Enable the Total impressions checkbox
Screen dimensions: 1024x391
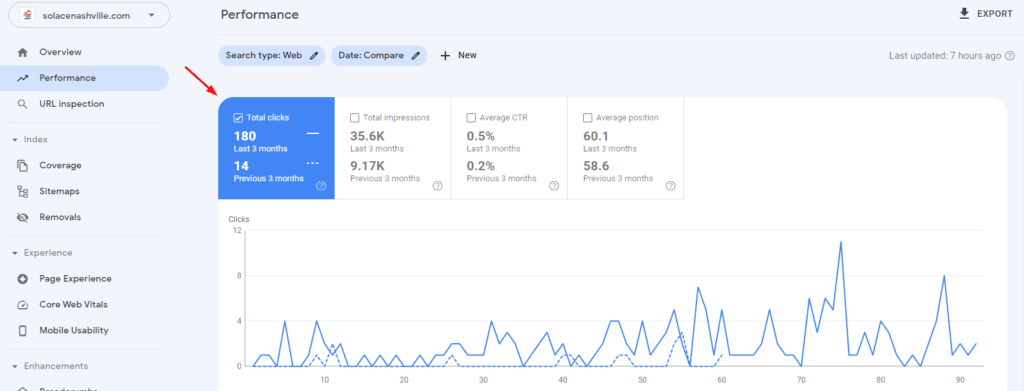(355, 118)
